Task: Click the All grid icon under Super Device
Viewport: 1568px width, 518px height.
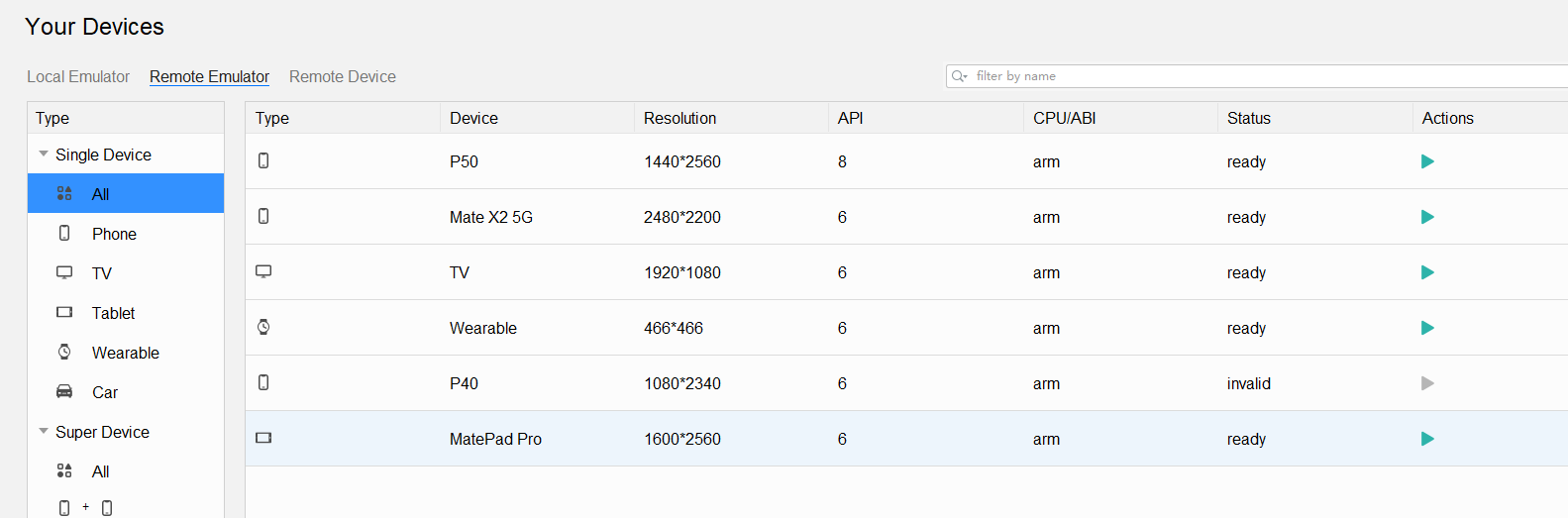Action: pos(64,470)
